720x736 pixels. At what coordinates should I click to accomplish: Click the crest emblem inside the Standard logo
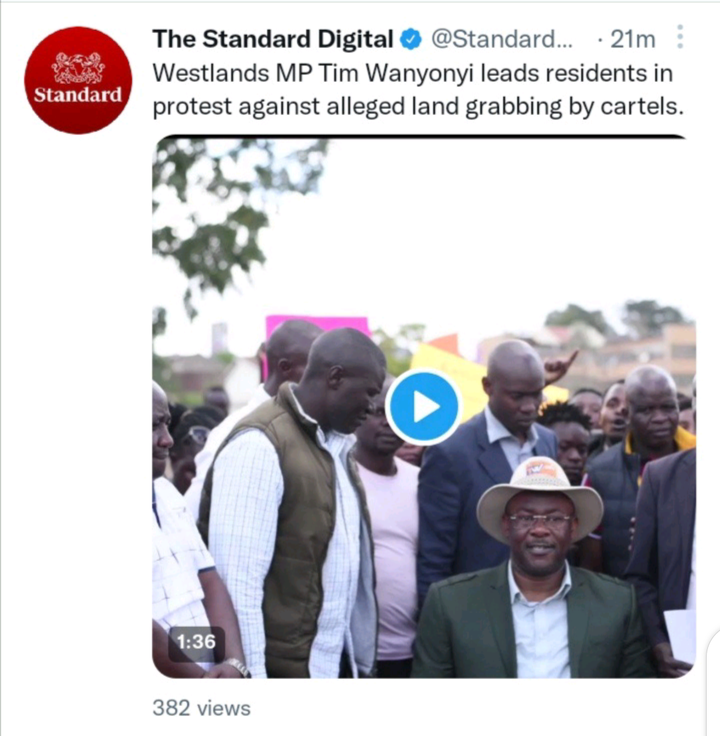tap(78, 67)
